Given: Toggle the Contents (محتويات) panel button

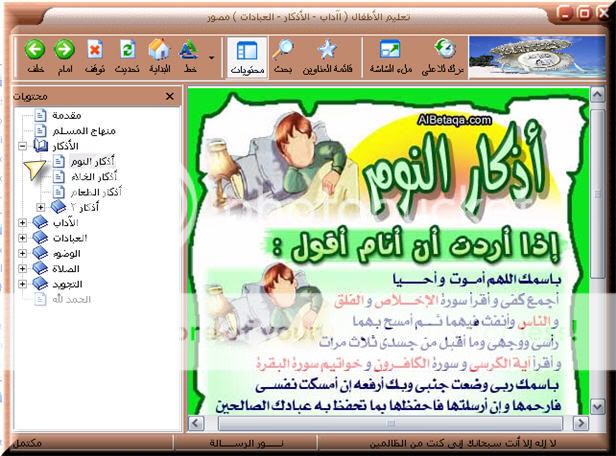Looking at the screenshot, I should 246,50.
